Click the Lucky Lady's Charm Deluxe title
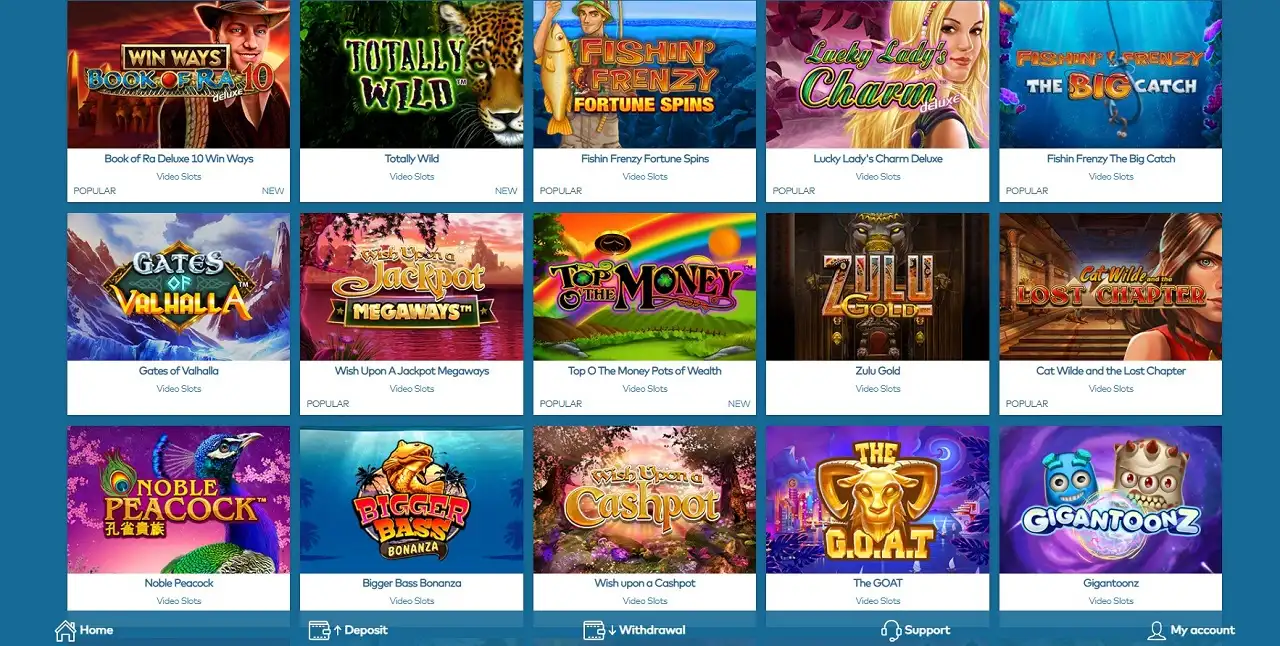 [878, 159]
